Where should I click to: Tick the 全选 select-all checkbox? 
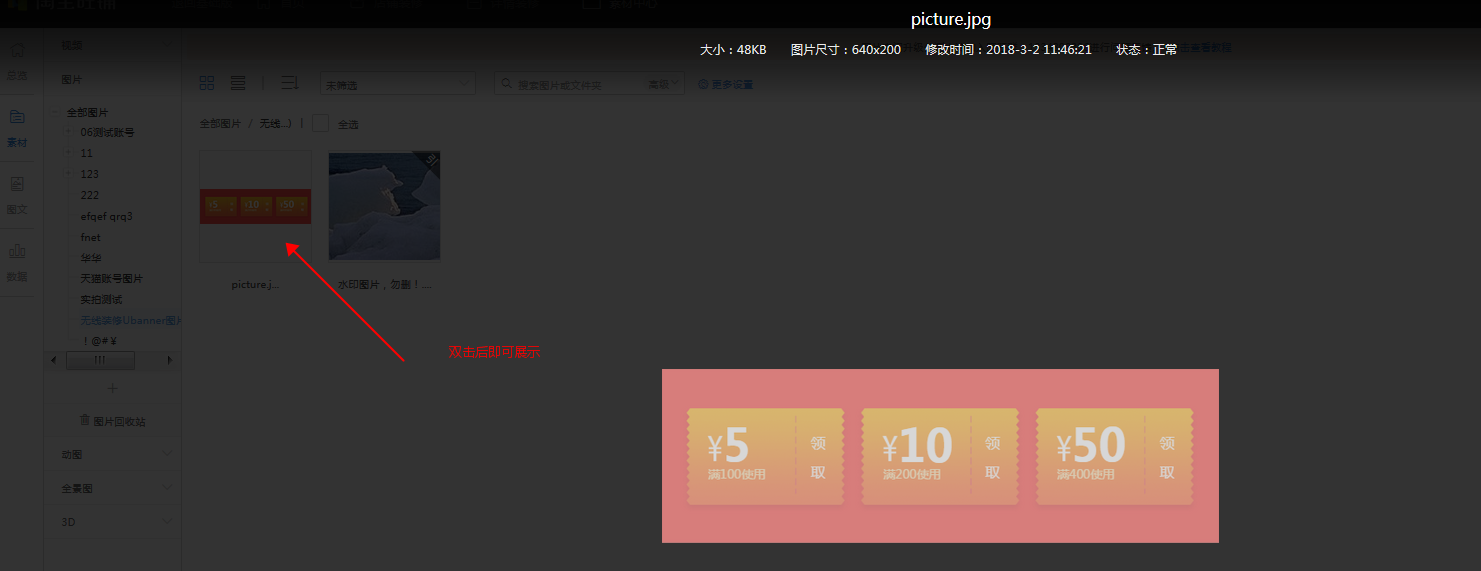click(320, 123)
